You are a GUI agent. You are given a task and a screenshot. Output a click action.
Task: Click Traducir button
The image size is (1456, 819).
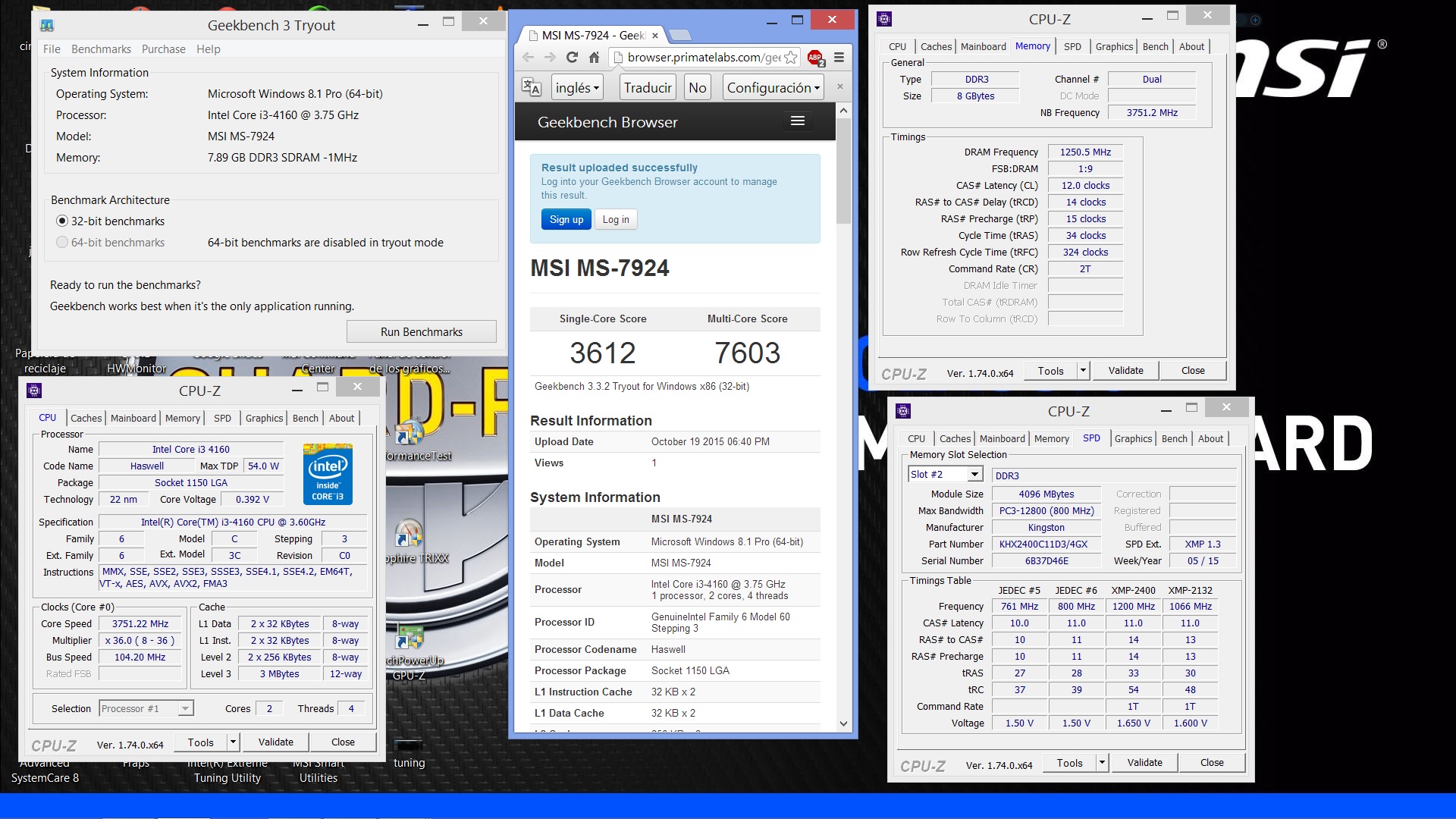point(648,87)
